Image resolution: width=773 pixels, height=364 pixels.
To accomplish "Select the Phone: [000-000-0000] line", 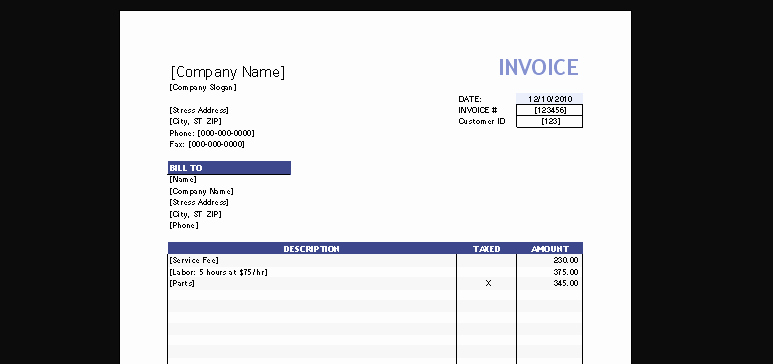I will click(x=212, y=133).
